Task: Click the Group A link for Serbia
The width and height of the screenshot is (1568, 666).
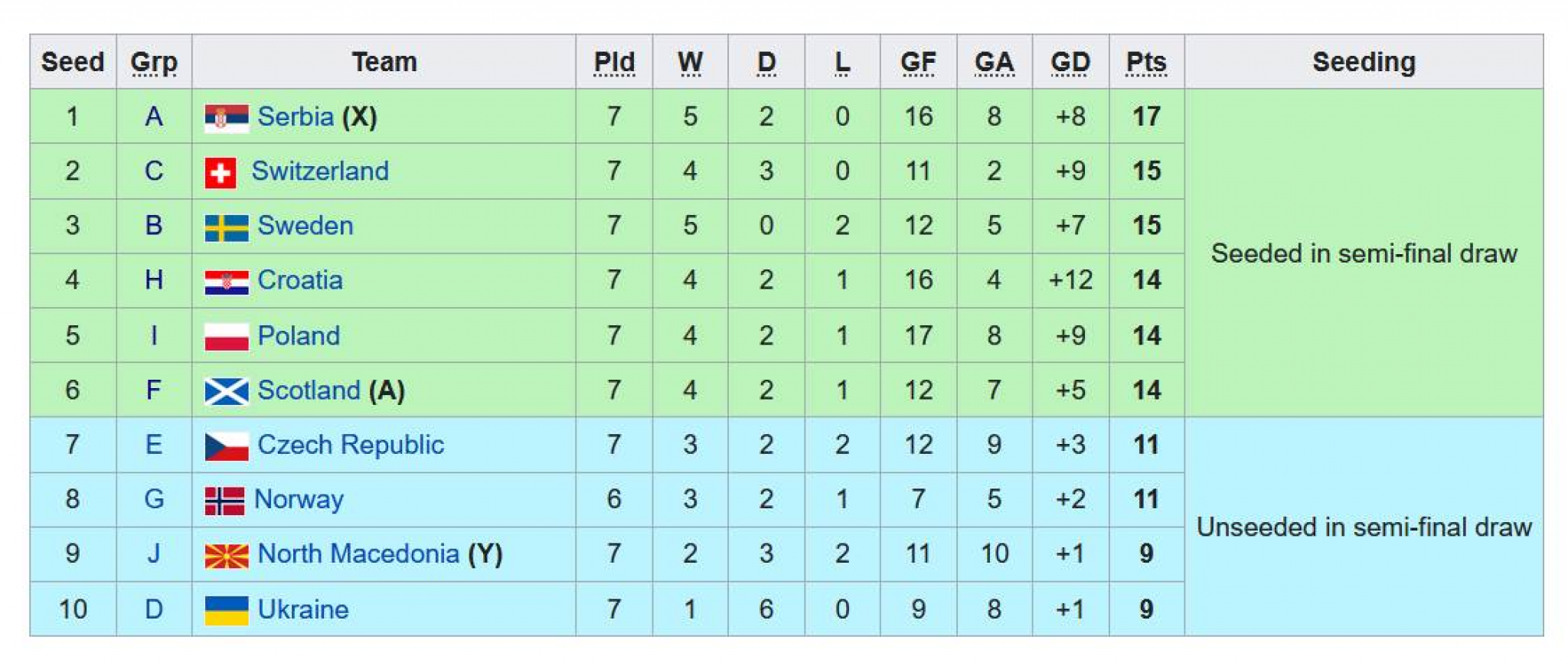Action: click(x=154, y=116)
